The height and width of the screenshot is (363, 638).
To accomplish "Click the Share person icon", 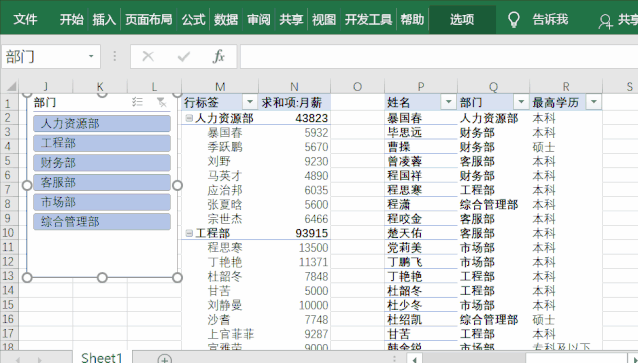I will pos(605,21).
